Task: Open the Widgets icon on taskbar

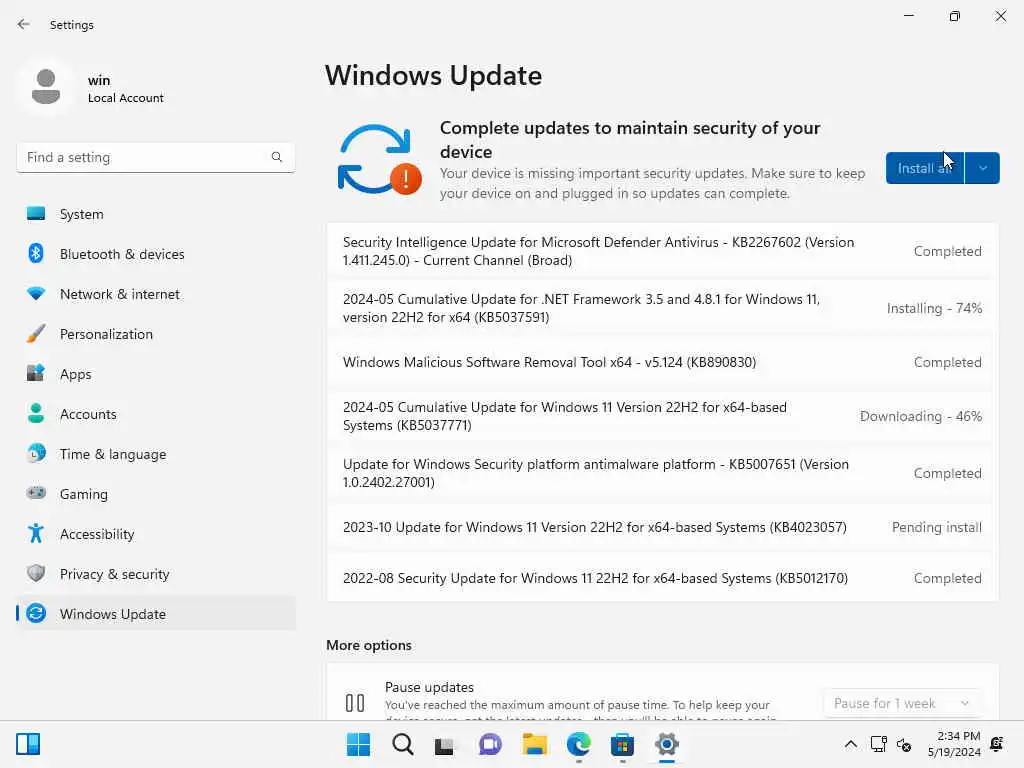Action: (x=28, y=744)
